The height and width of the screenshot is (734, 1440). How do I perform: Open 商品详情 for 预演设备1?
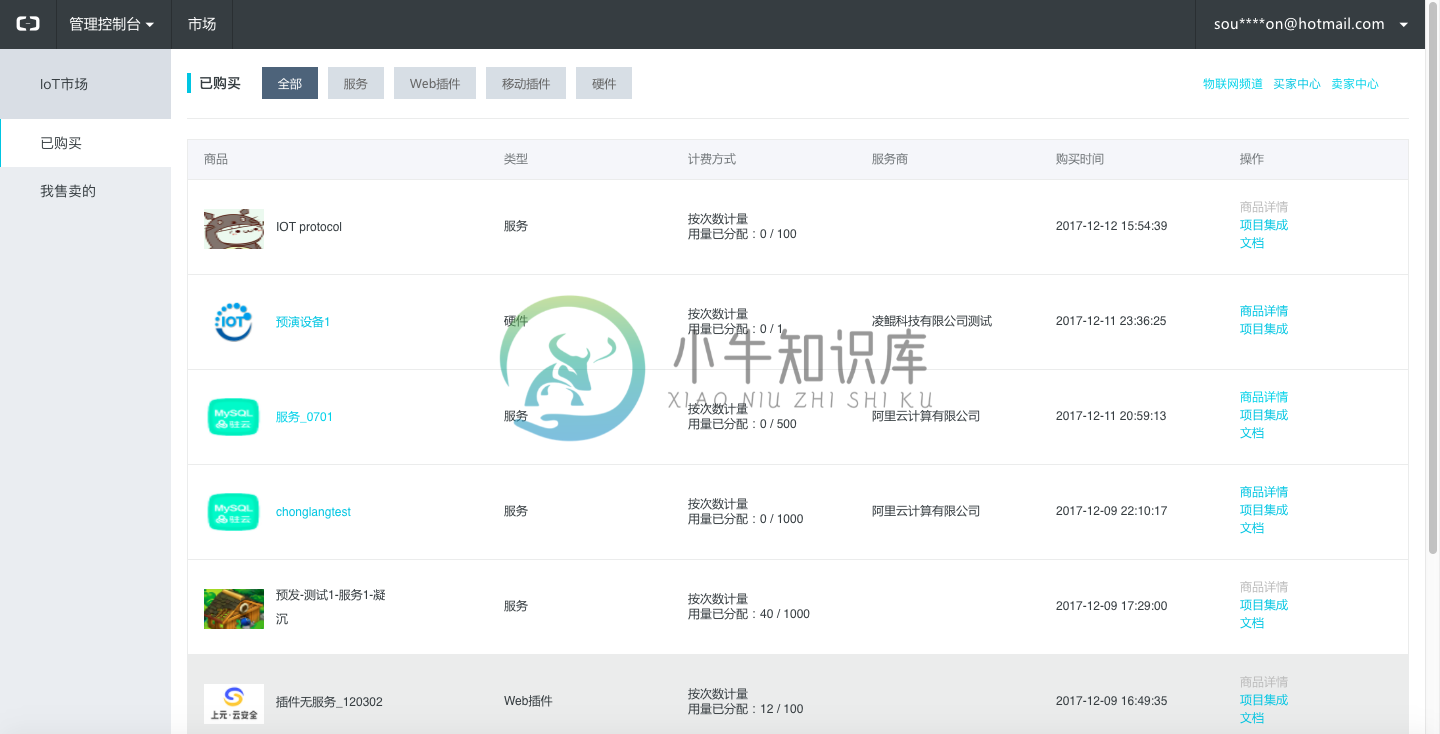(x=1264, y=311)
